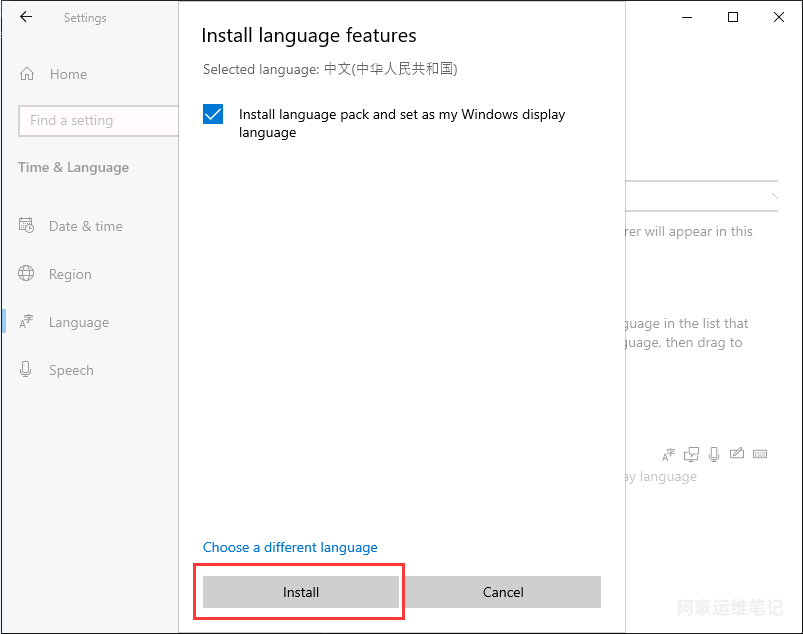803x634 pixels.
Task: Open the Home settings page
Action: (x=67, y=74)
